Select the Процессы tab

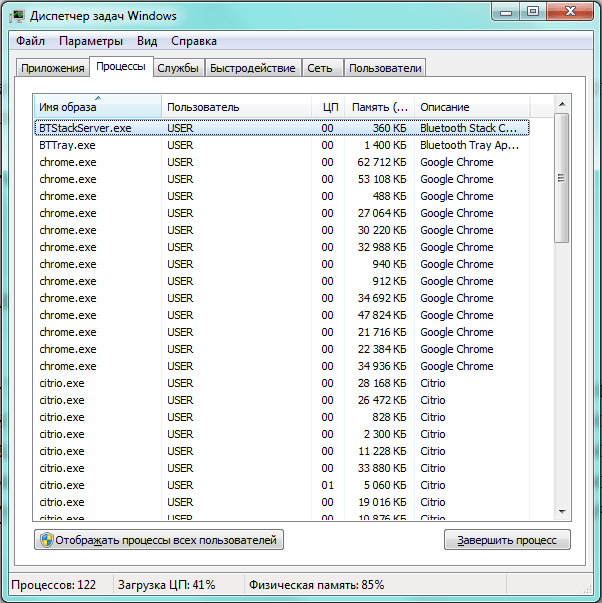pyautogui.click(x=121, y=67)
